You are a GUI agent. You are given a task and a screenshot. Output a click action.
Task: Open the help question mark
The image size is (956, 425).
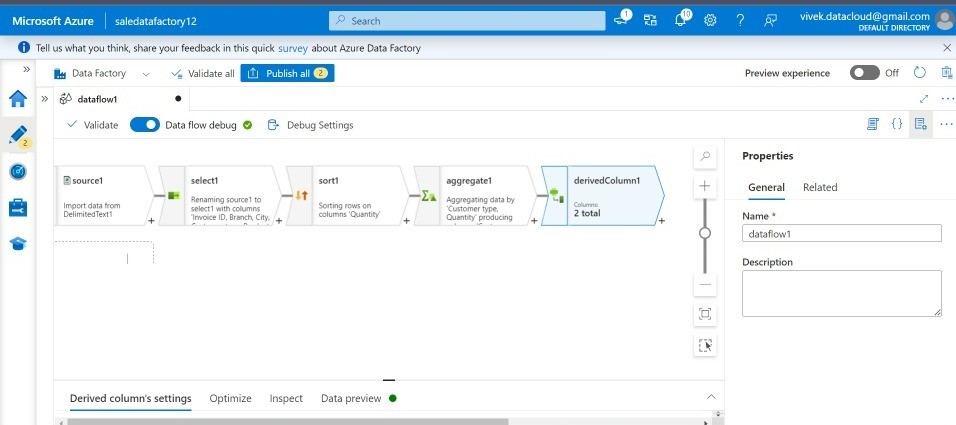pyautogui.click(x=740, y=20)
